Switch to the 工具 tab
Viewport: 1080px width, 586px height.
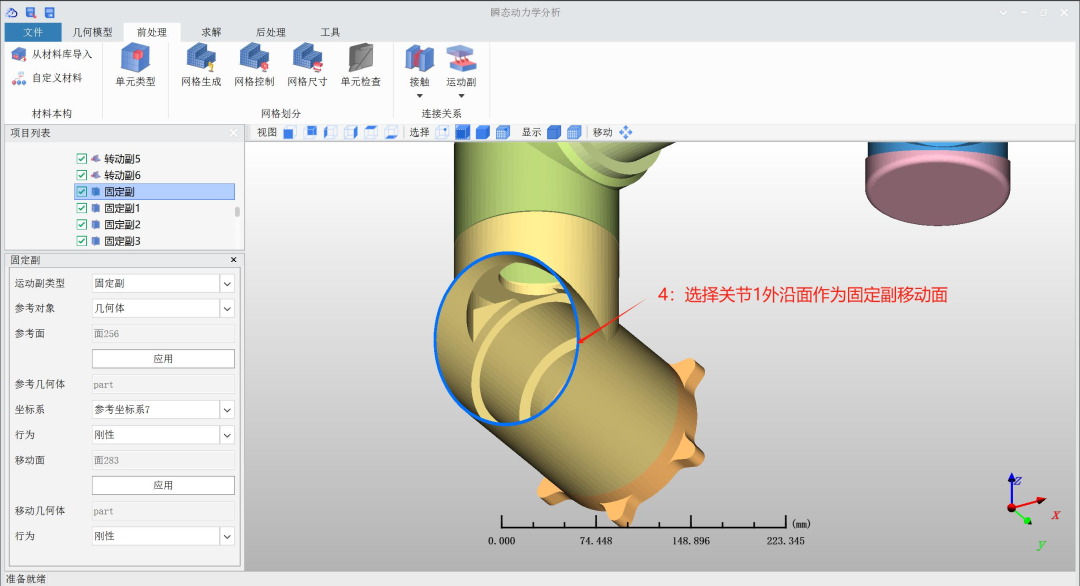330,32
